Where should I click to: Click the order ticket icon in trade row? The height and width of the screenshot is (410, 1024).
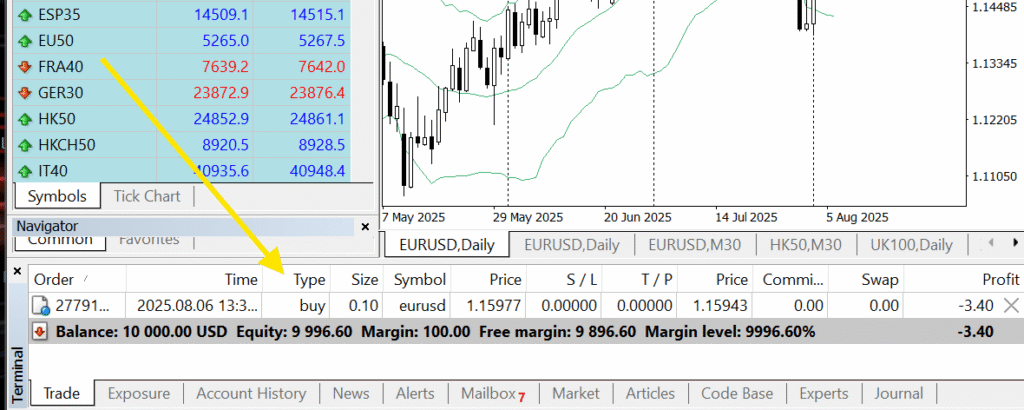point(41,306)
